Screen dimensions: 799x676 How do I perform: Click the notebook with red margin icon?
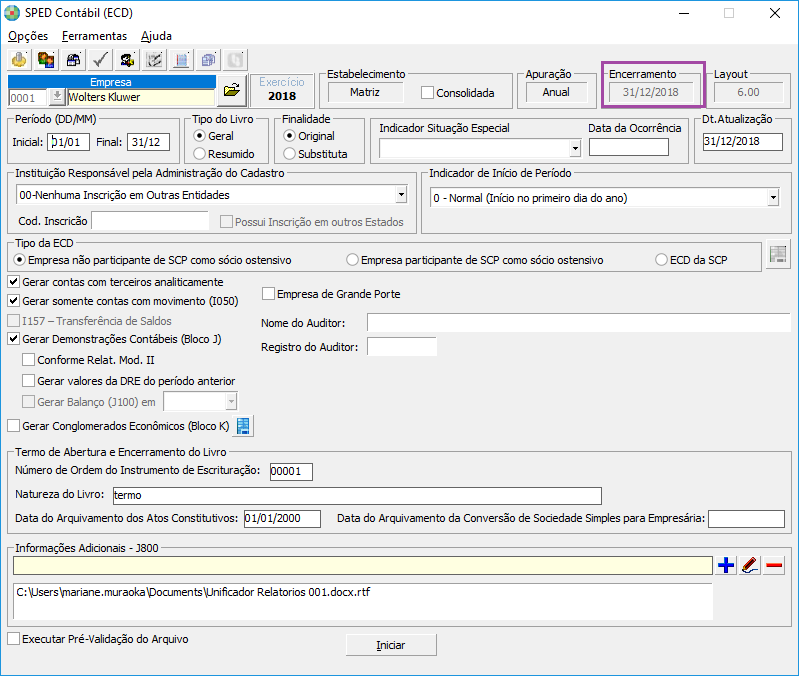(x=181, y=60)
